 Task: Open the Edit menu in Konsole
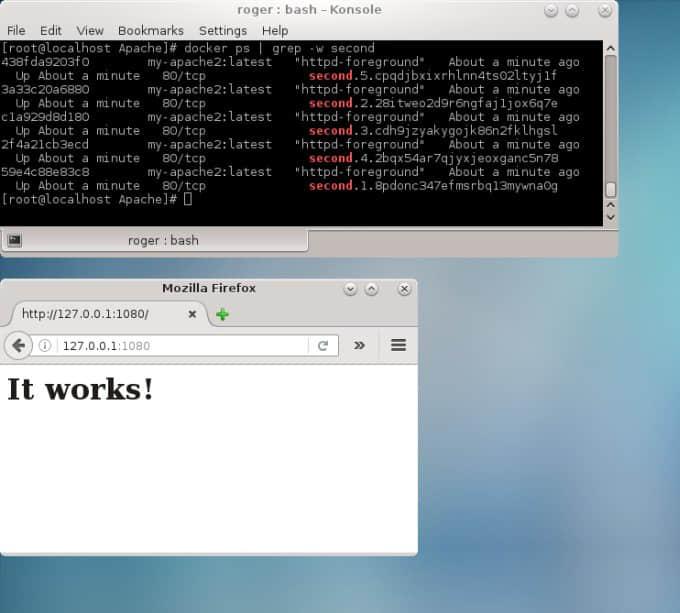[x=51, y=31]
